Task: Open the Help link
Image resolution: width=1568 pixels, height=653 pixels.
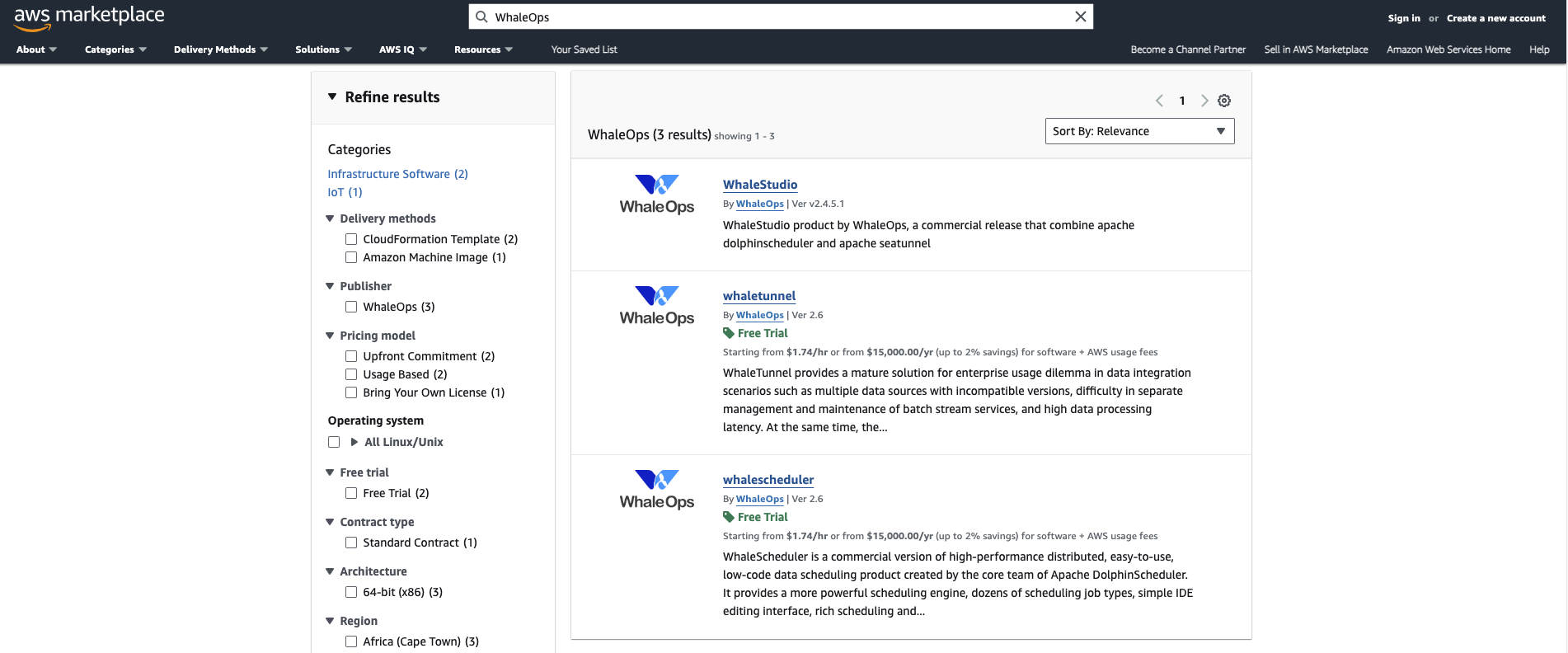Action: [x=1539, y=49]
